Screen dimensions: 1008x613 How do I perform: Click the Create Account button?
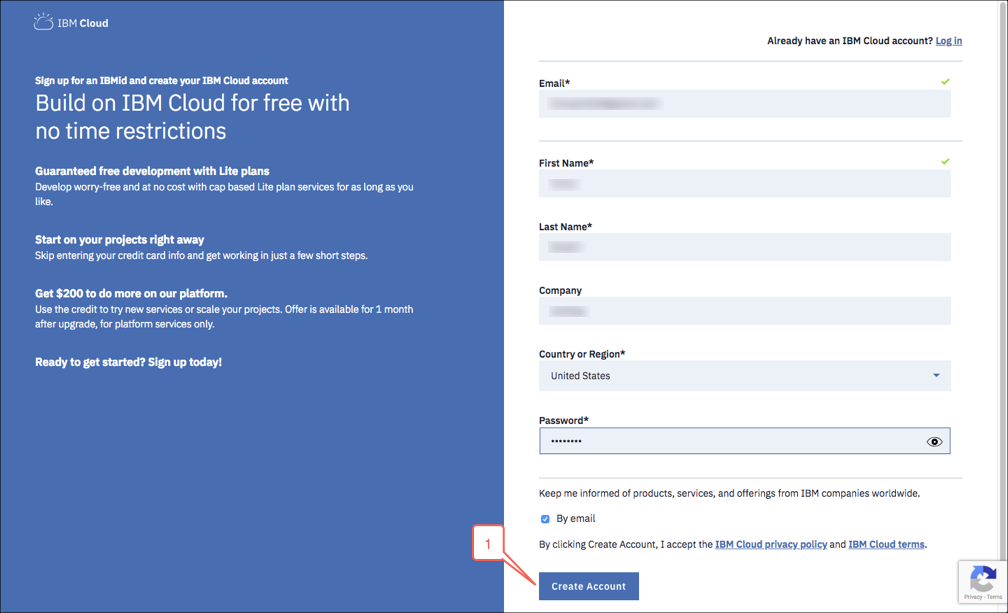[588, 586]
